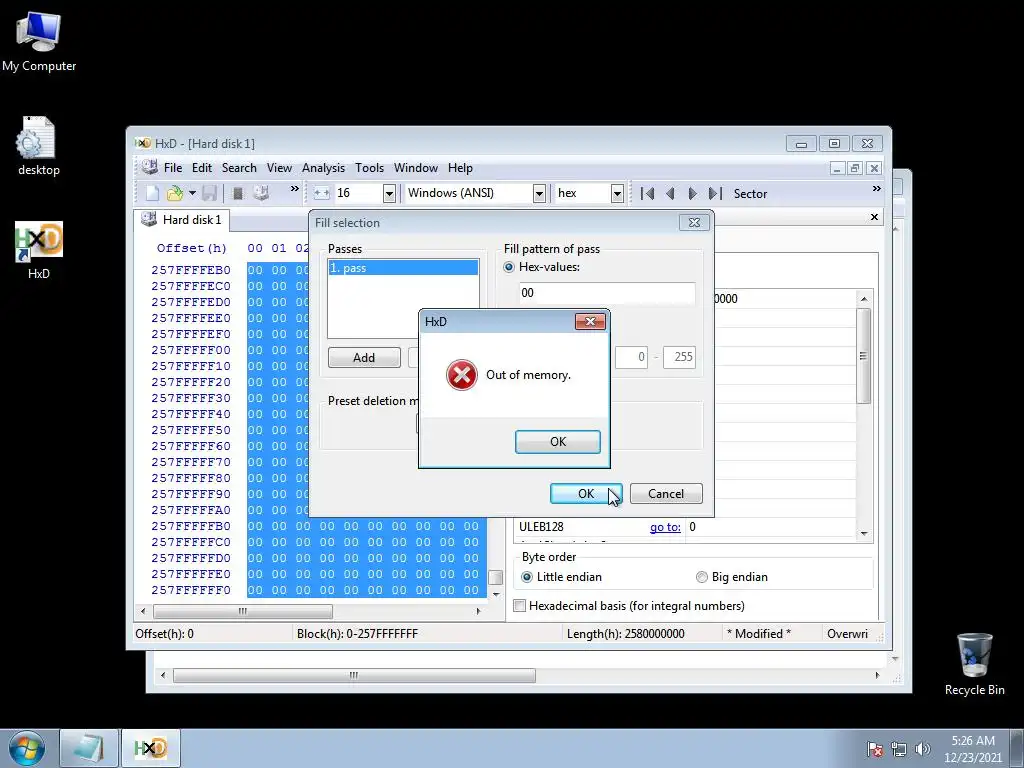Screen dimensions: 1024x768
Task: Click the New file icon in toolbar
Action: [152, 193]
